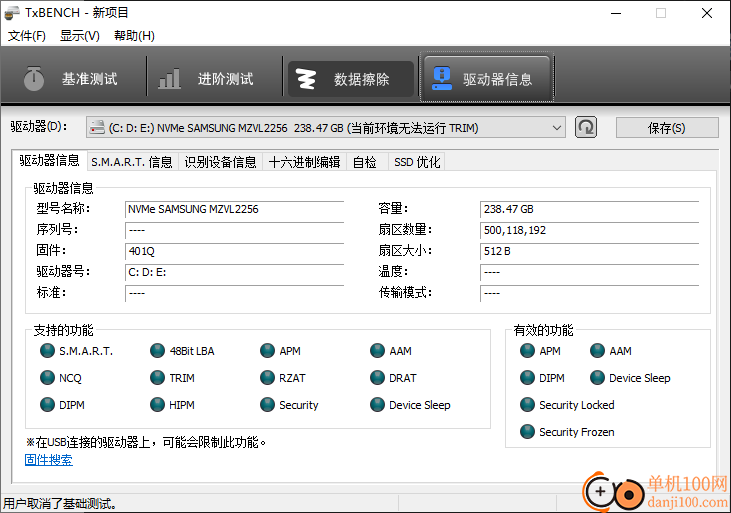This screenshot has width=731, height=513.
Task: Click the supported AAM feature indicator
Action: coord(377,351)
